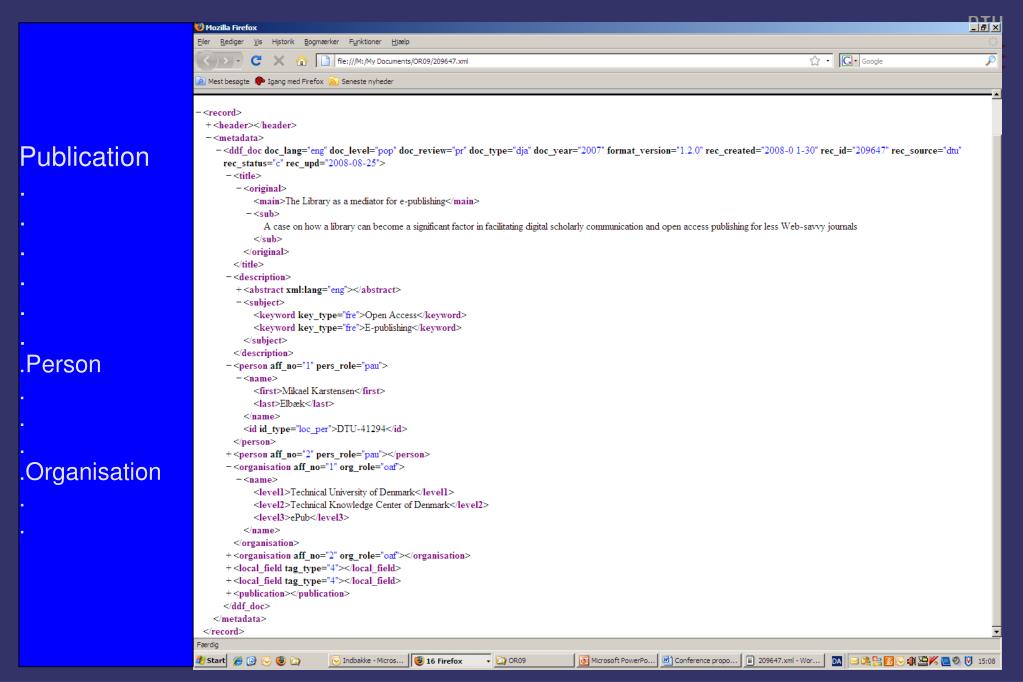Open the 16 Firefox taskbar group
The height and width of the screenshot is (682, 1023).
(451, 660)
